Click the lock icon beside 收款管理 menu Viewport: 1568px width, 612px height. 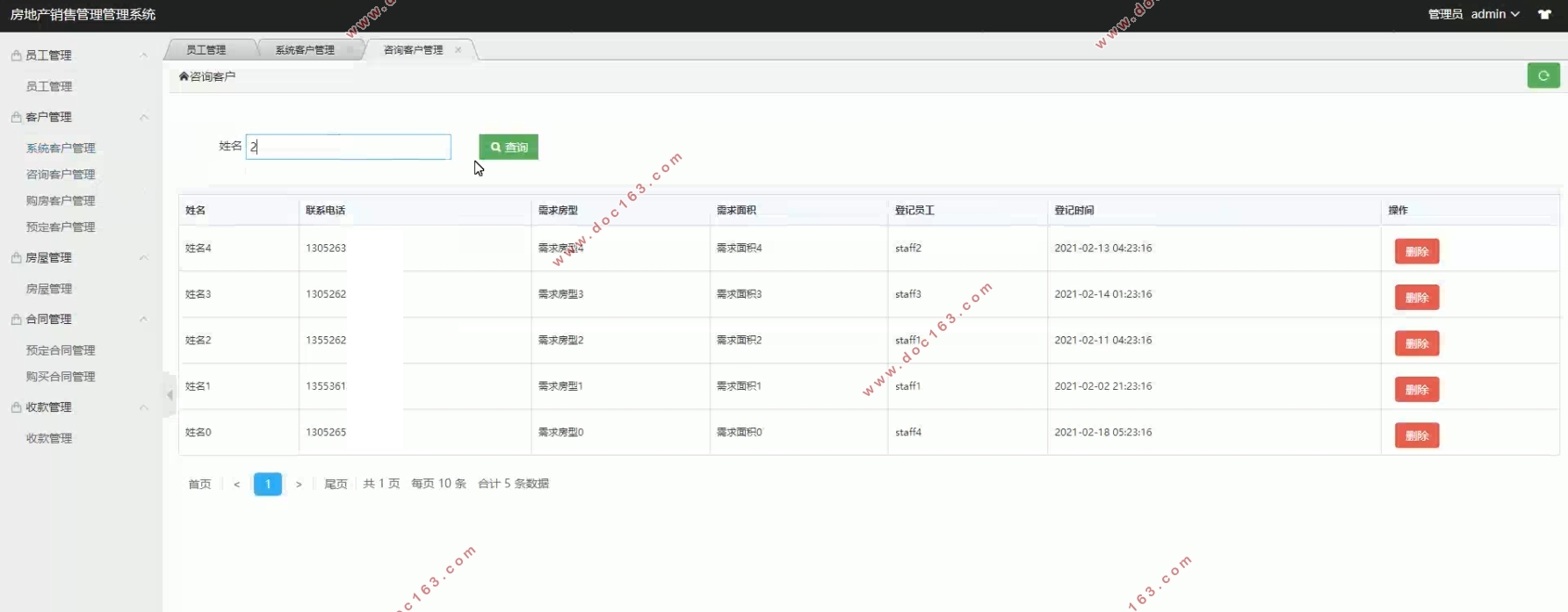click(16, 407)
